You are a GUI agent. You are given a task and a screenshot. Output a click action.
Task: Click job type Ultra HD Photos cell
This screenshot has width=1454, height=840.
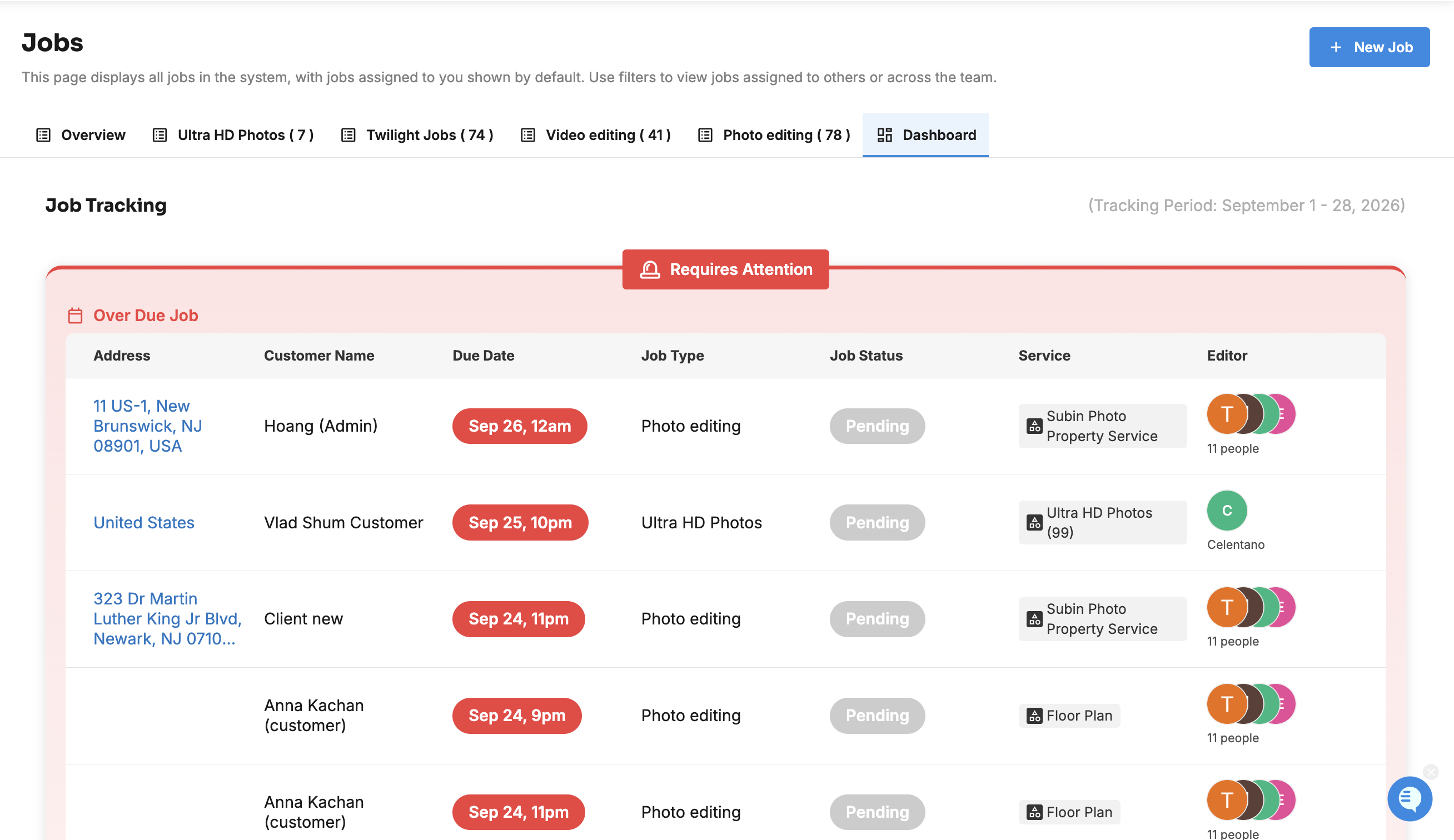tap(701, 522)
